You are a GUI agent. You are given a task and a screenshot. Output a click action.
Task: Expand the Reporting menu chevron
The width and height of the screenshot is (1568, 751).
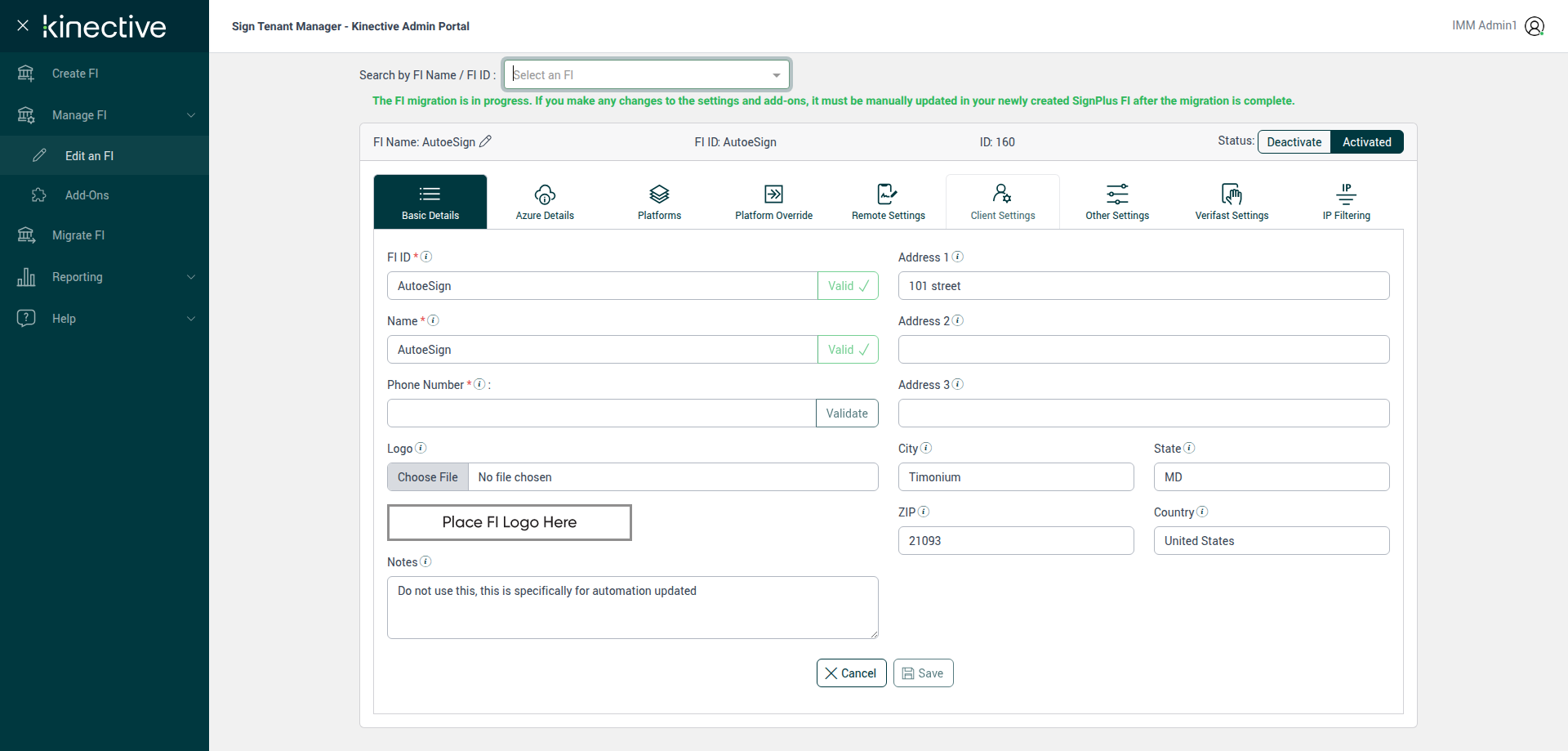pos(191,277)
